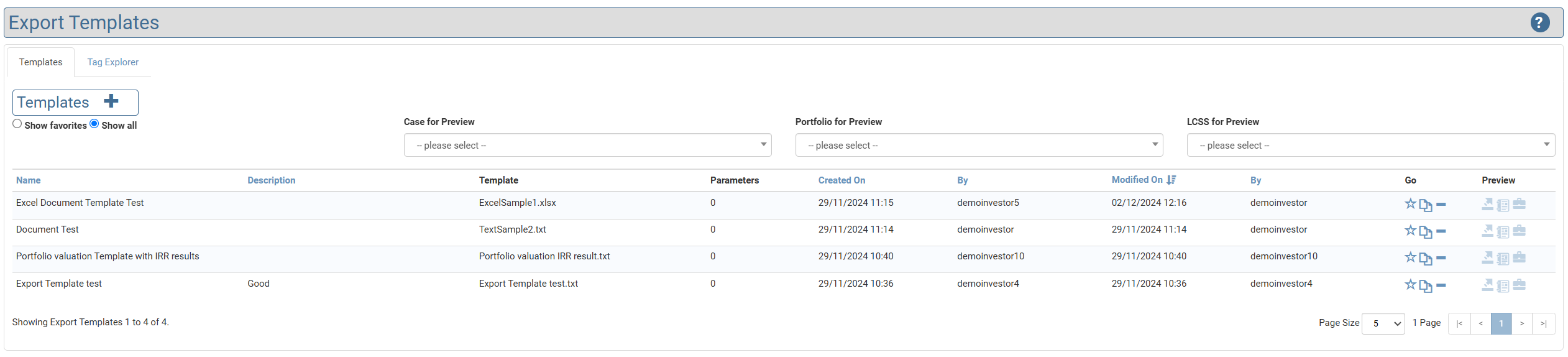This screenshot has height=357, width=1568.
Task: Open the LCSS for Preview dropdown
Action: point(1370,146)
